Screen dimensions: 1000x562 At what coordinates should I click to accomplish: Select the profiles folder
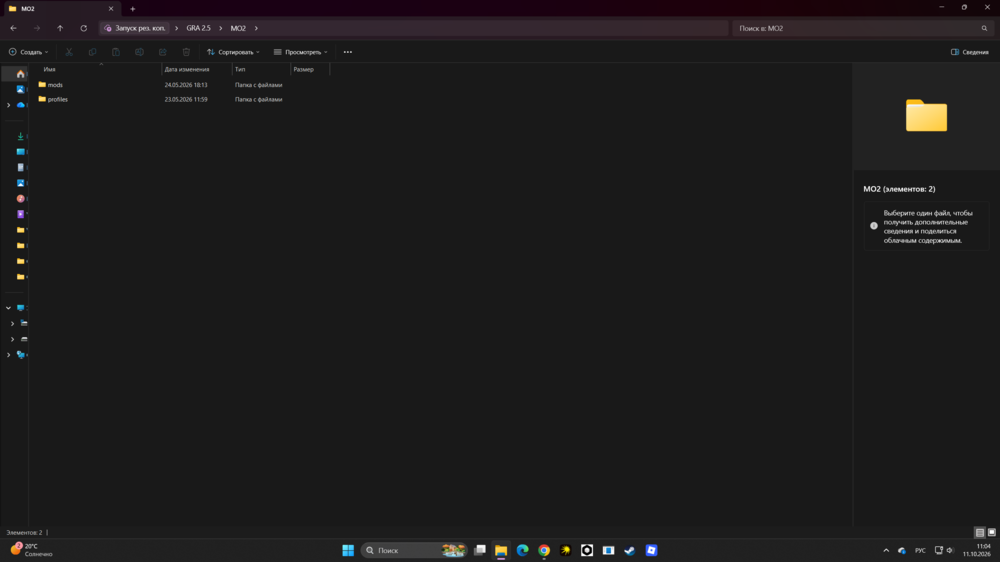[57, 99]
